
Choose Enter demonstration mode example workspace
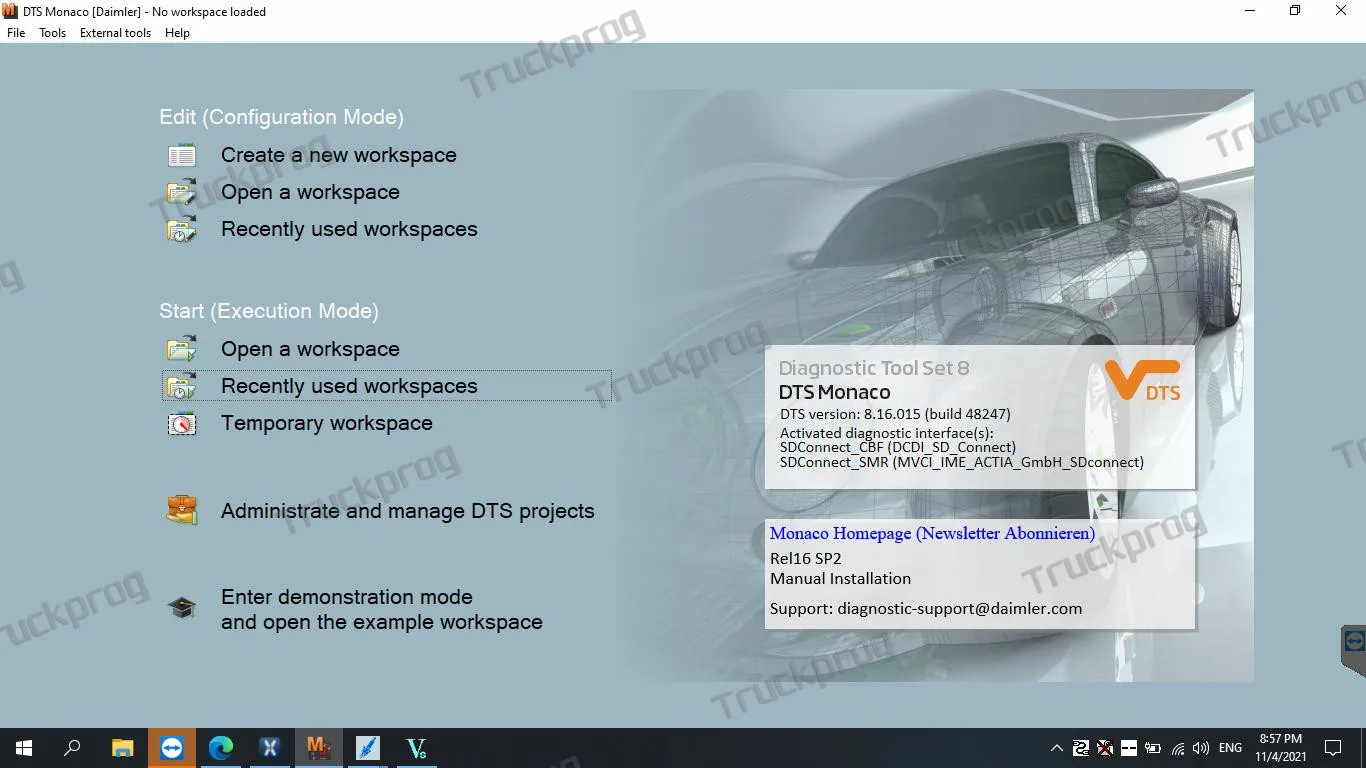(x=382, y=609)
